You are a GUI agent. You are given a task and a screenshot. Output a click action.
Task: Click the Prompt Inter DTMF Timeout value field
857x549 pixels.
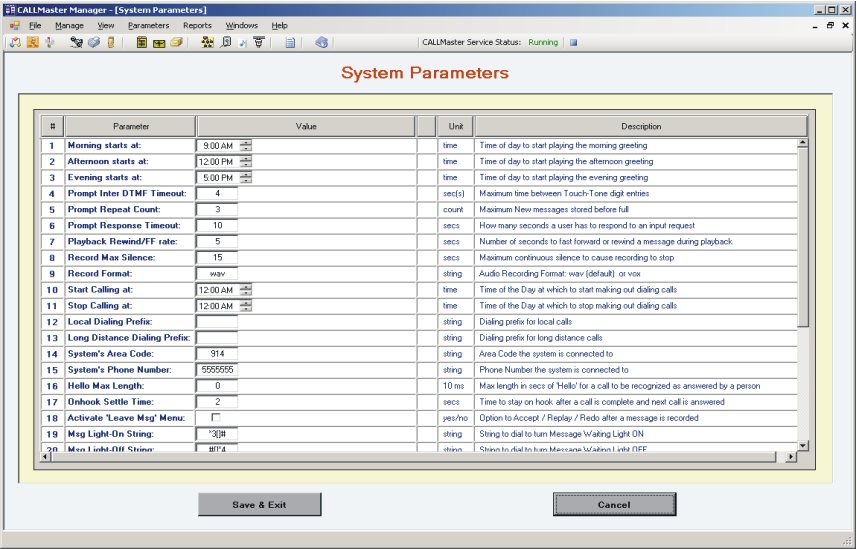(217, 194)
